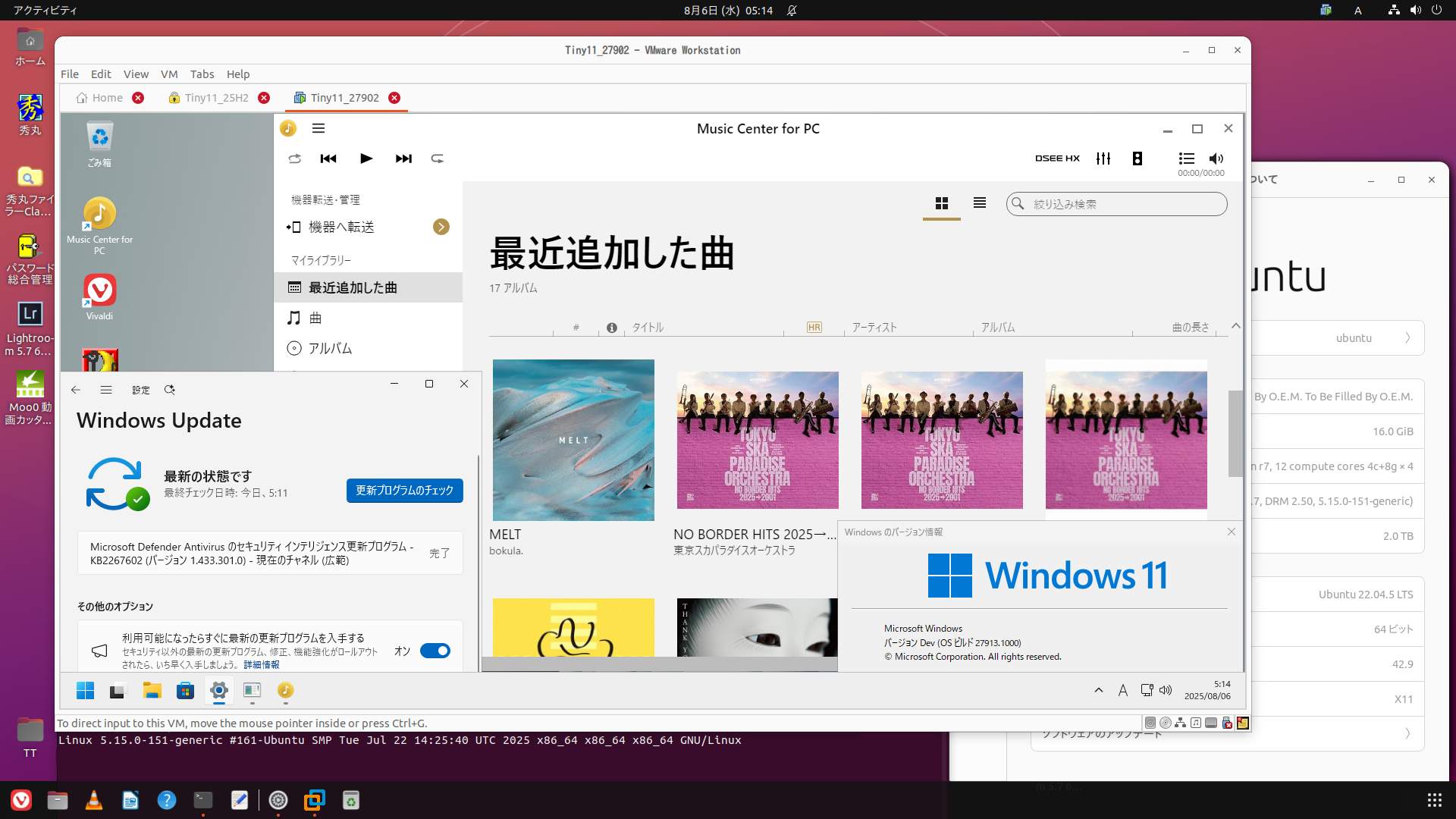
Task: Click the VMware USB device status icon
Action: point(1227,723)
